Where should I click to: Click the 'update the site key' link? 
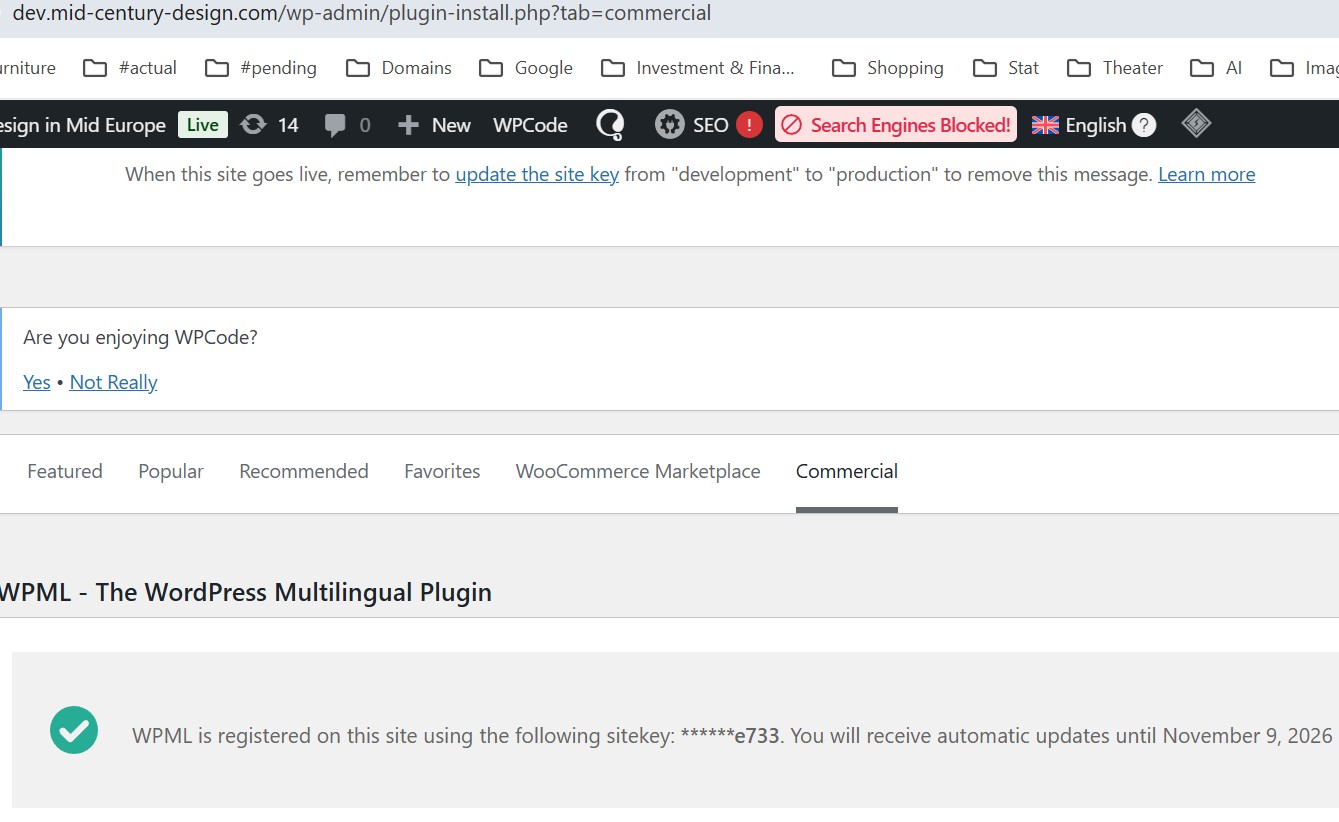[x=537, y=174]
